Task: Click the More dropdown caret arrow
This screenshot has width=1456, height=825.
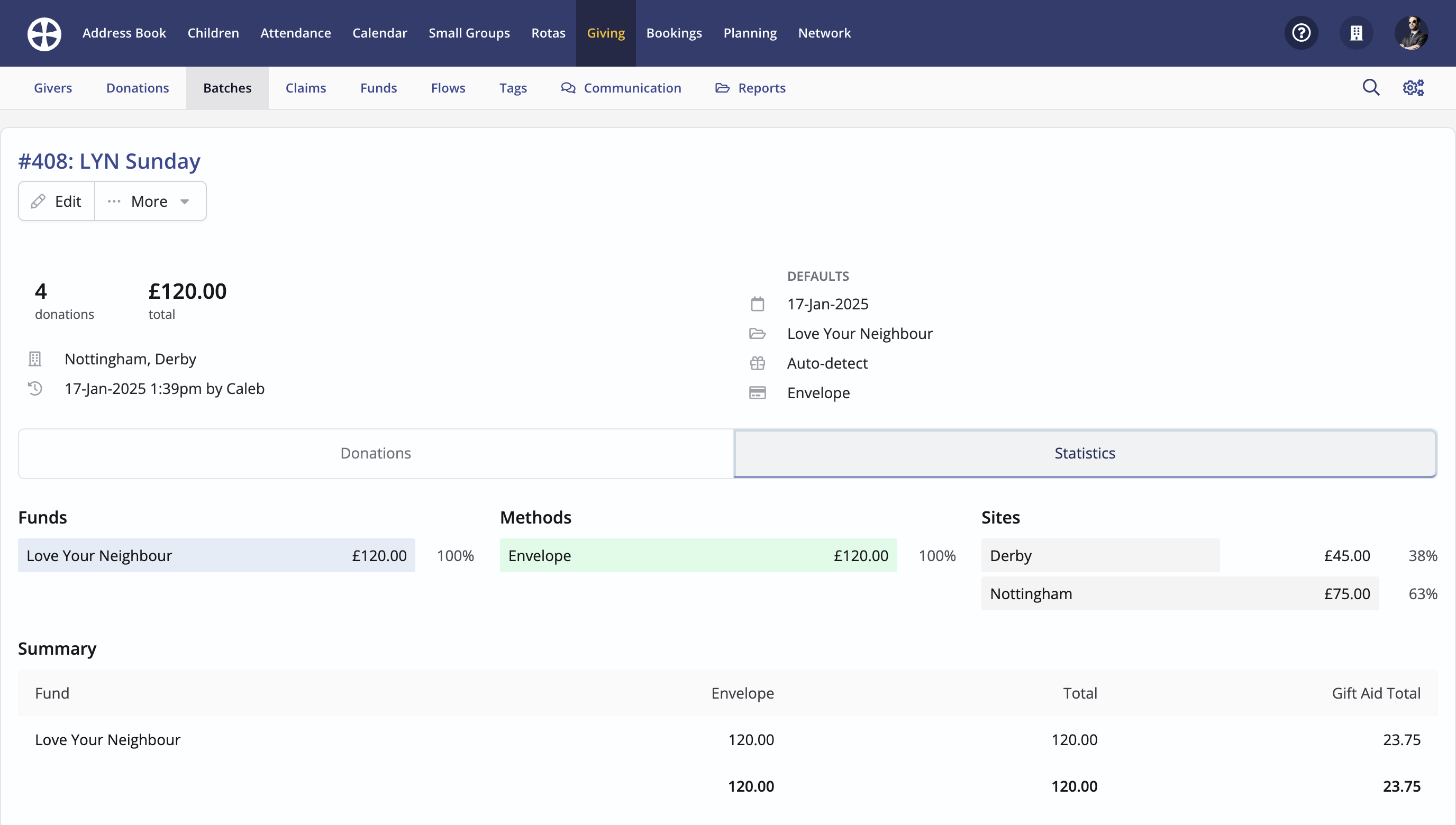Action: pyautogui.click(x=185, y=201)
